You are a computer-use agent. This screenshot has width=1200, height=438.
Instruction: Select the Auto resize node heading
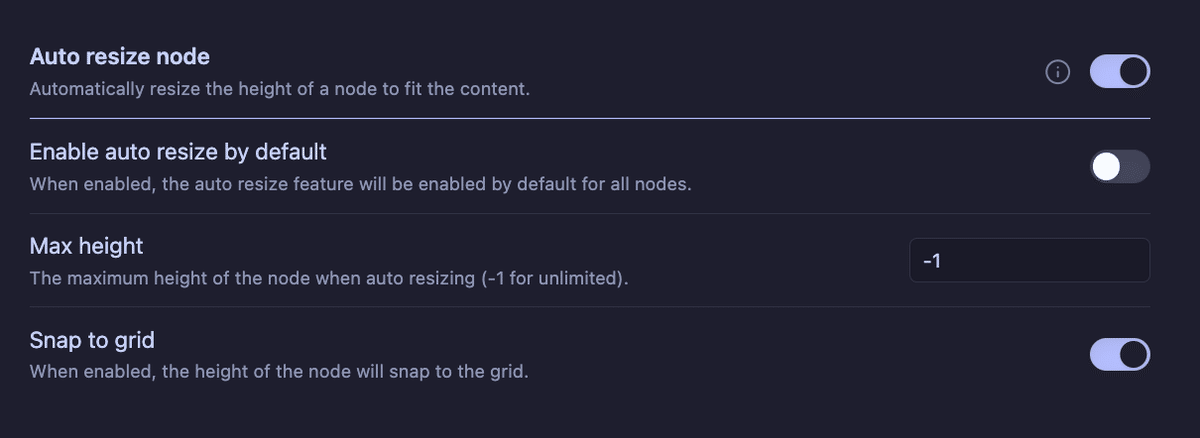(120, 56)
